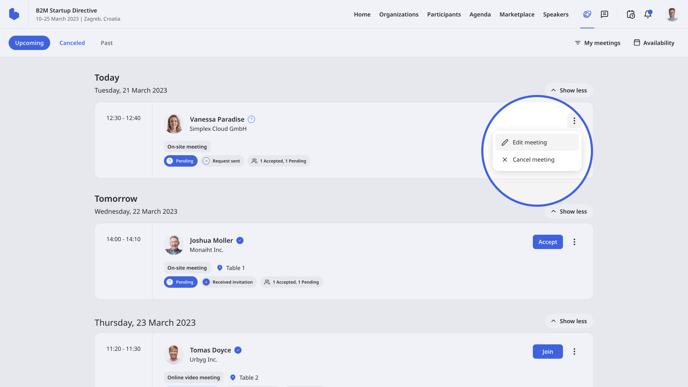
Task: Collapse Thursday 23 March section
Action: tap(569, 321)
